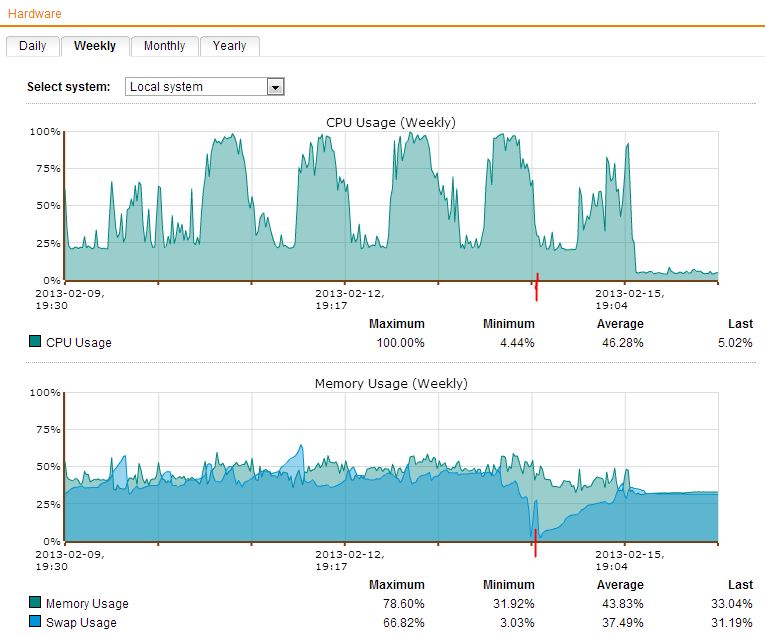Open the Monthly tab
Screen dimensions: 765x637
[x=164, y=46]
